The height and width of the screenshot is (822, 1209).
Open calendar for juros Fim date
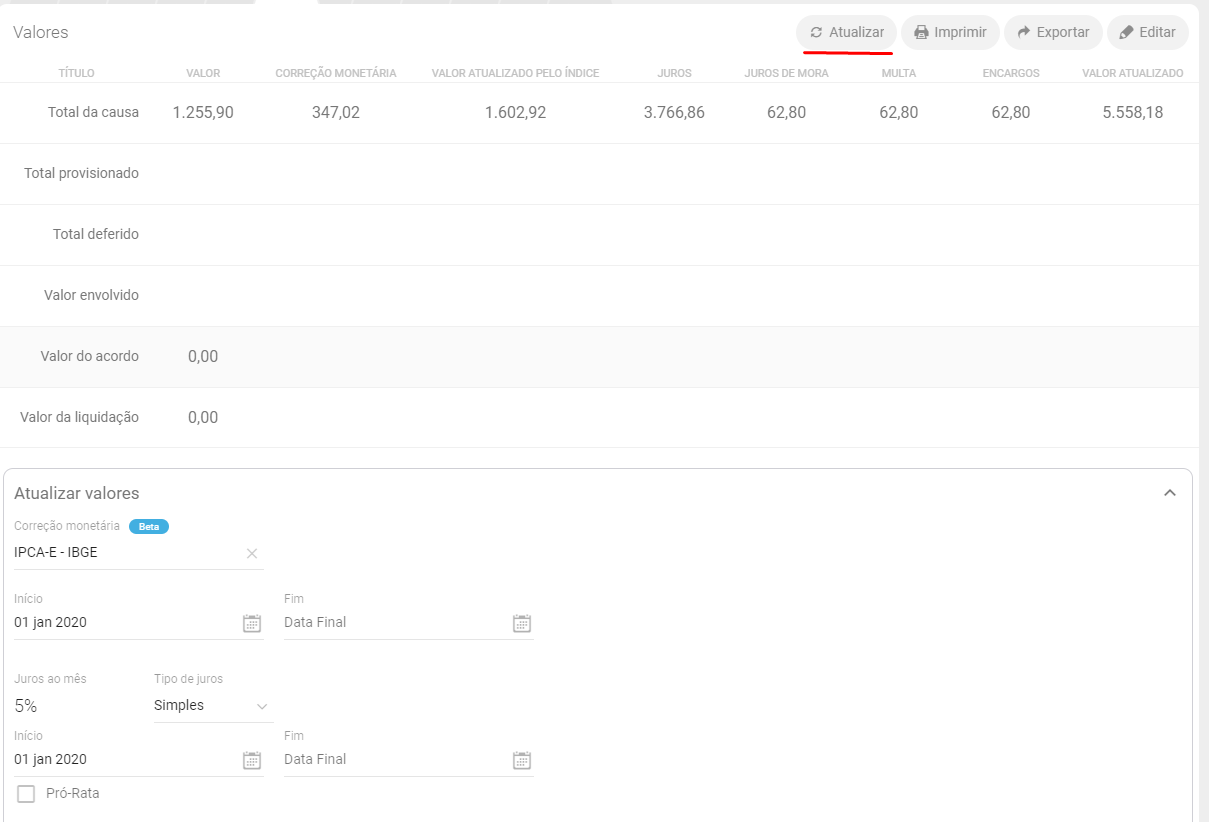[x=522, y=760]
